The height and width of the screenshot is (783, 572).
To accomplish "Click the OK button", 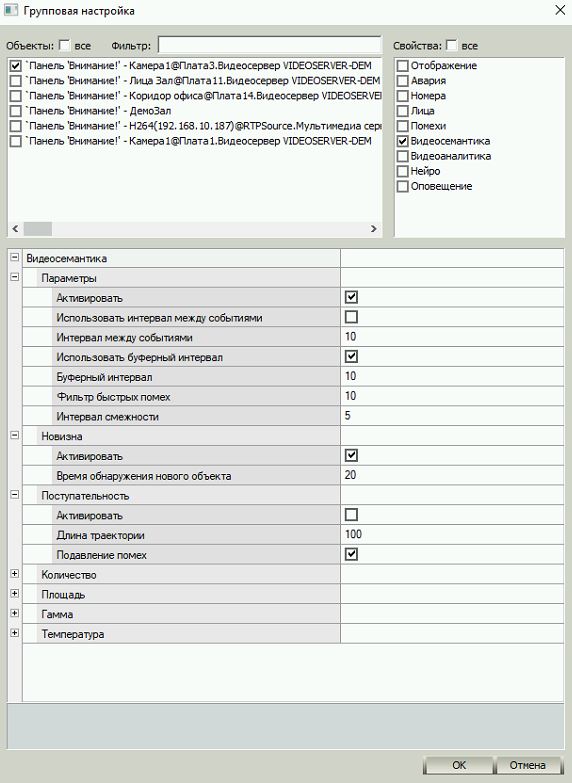I will pyautogui.click(x=459, y=765).
